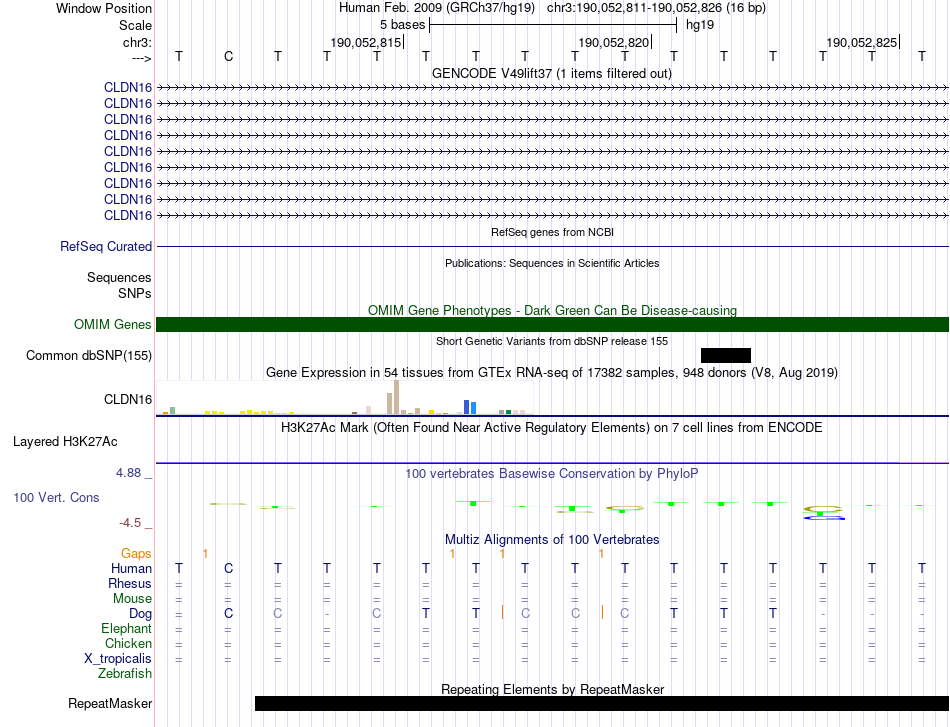Click the 190,052,815 coordinate marker
Image resolution: width=950 pixels, height=727 pixels.
tap(365, 42)
